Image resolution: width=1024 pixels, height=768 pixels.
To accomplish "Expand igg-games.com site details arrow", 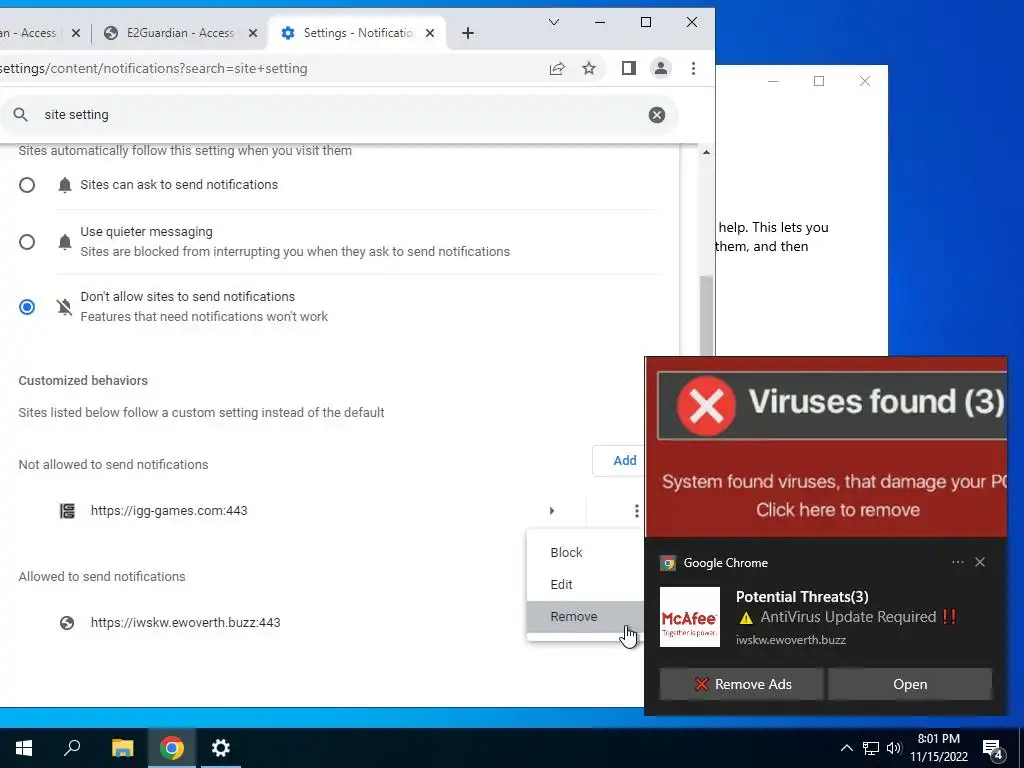I will [552, 511].
